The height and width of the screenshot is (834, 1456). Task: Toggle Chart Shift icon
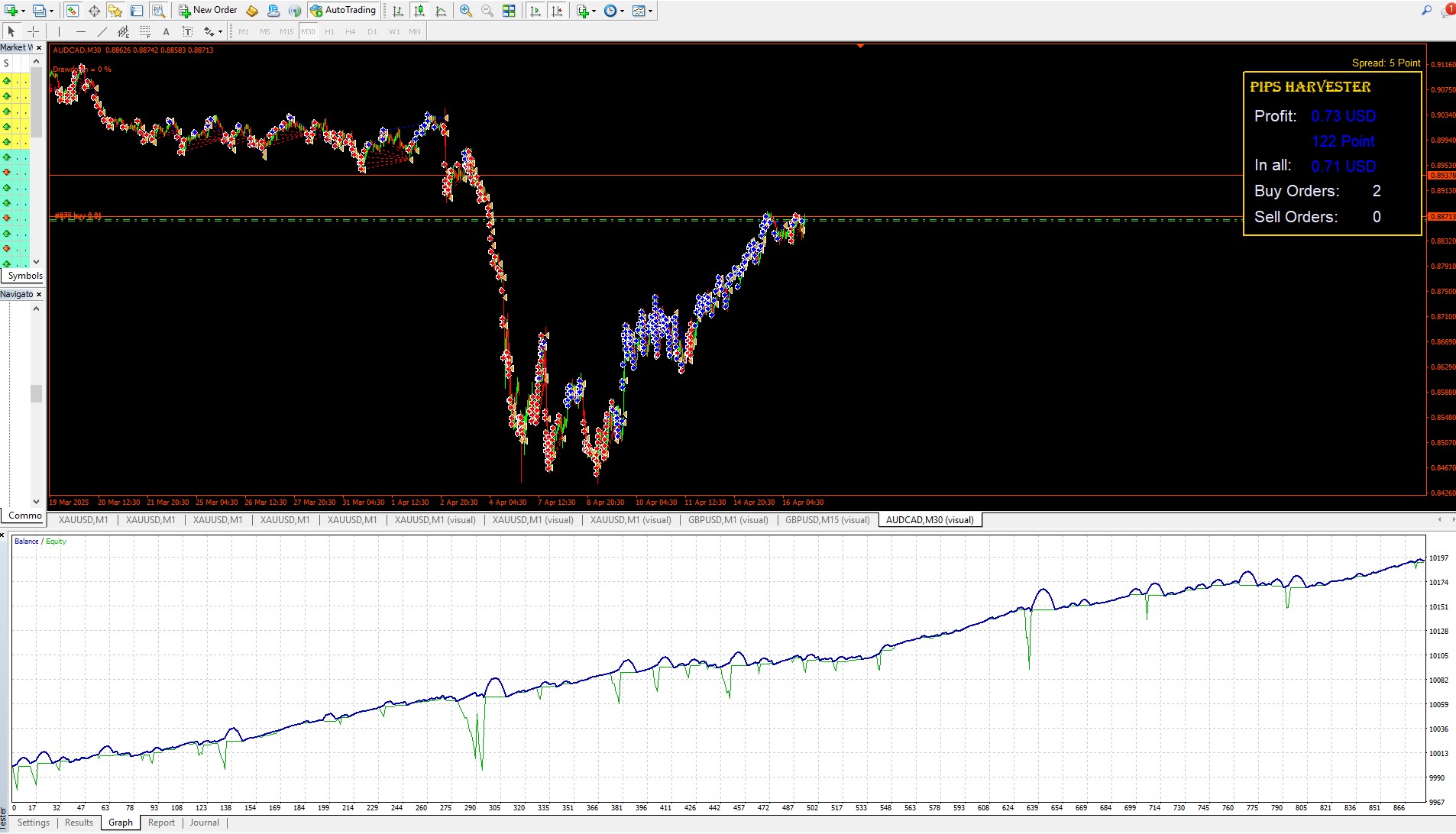557,11
